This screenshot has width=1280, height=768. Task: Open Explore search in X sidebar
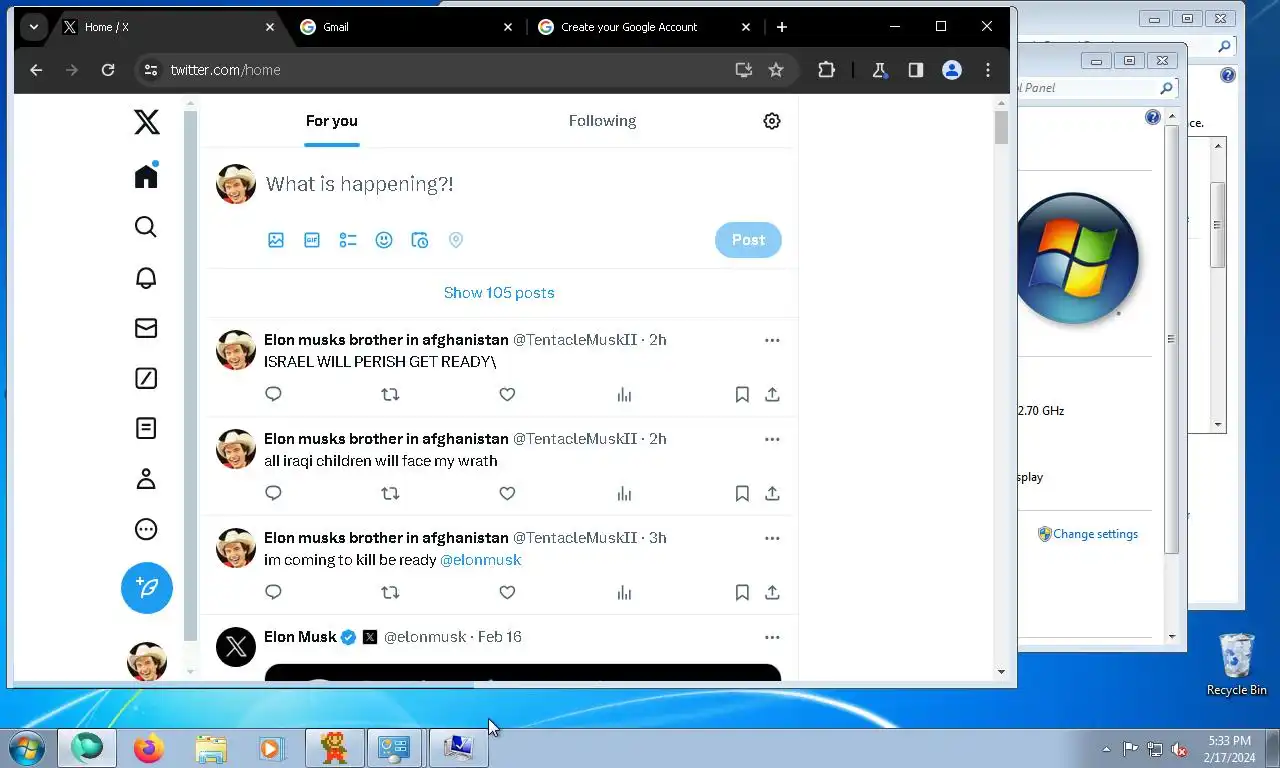(x=146, y=227)
